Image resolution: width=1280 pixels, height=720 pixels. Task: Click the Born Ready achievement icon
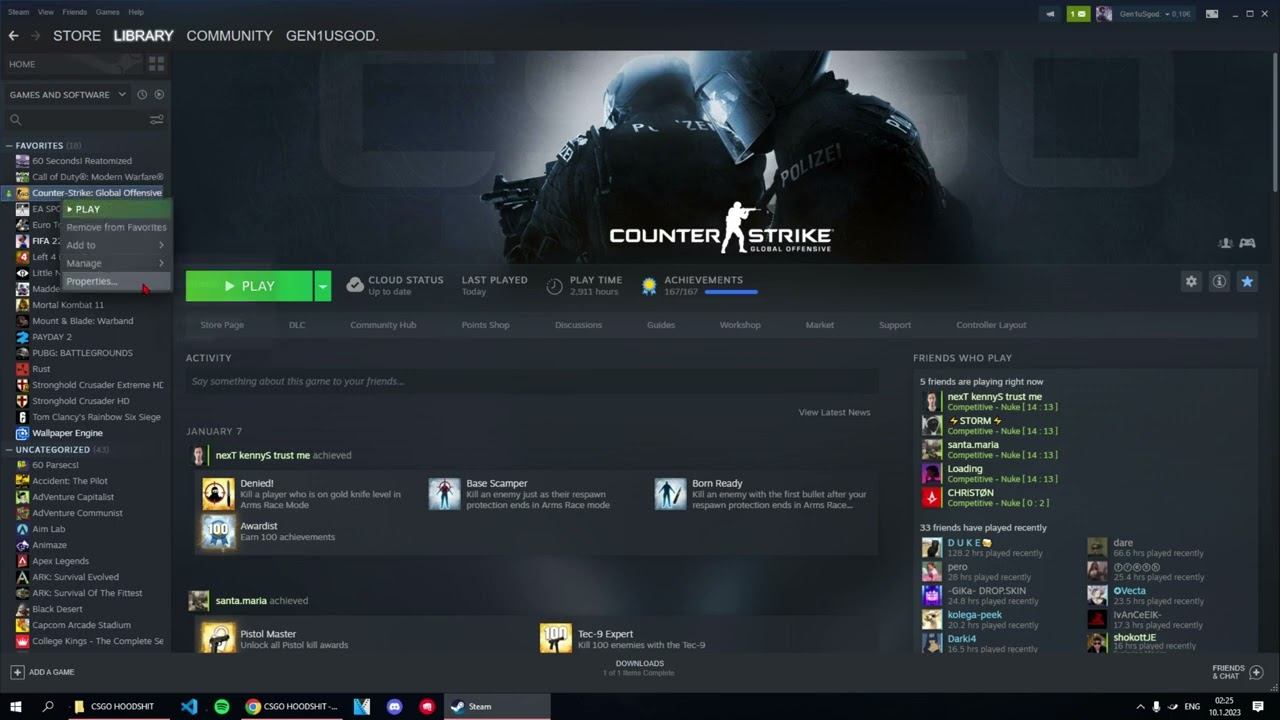click(x=670, y=494)
